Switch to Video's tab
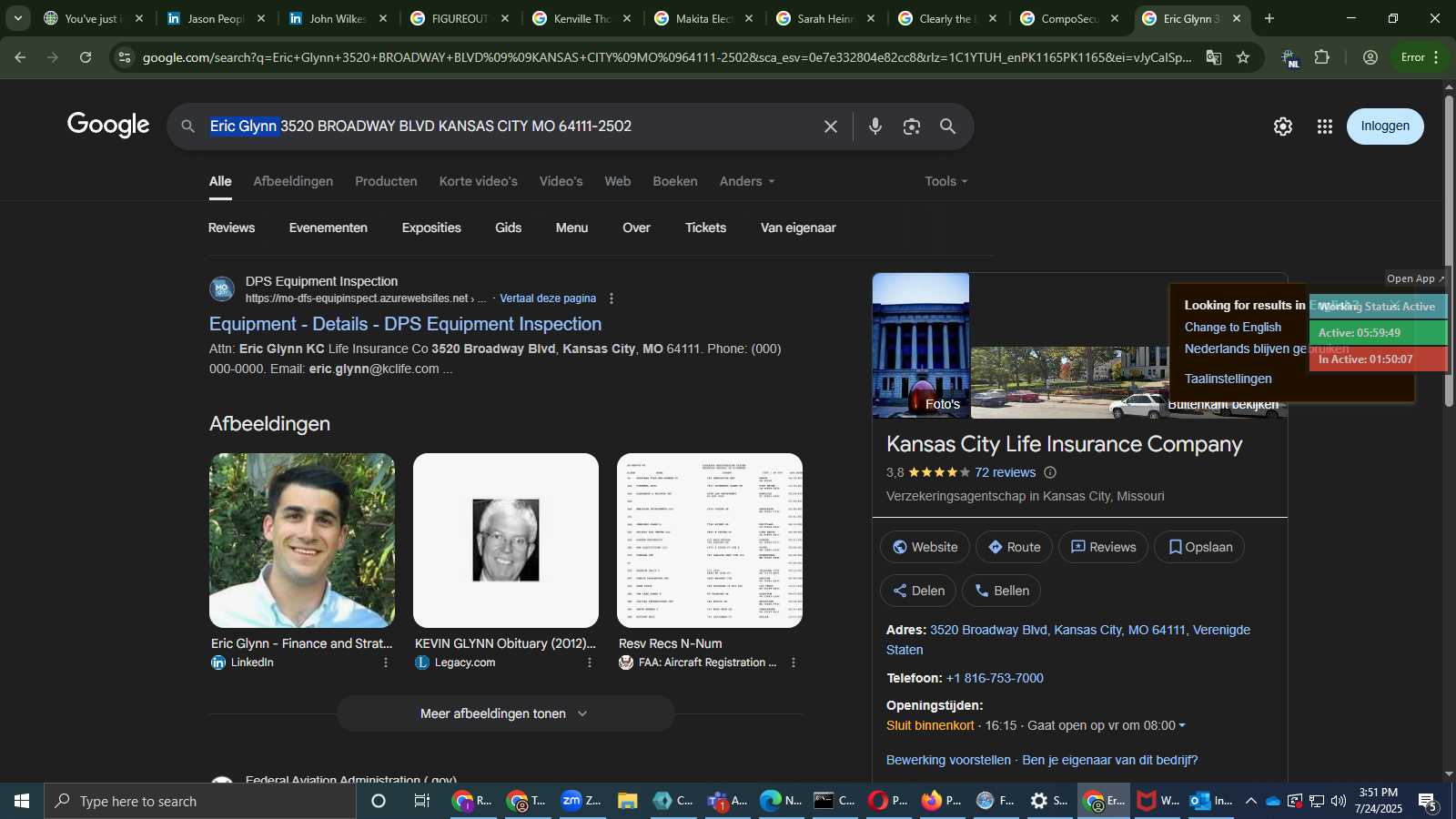Viewport: 1456px width, 819px height. click(561, 181)
